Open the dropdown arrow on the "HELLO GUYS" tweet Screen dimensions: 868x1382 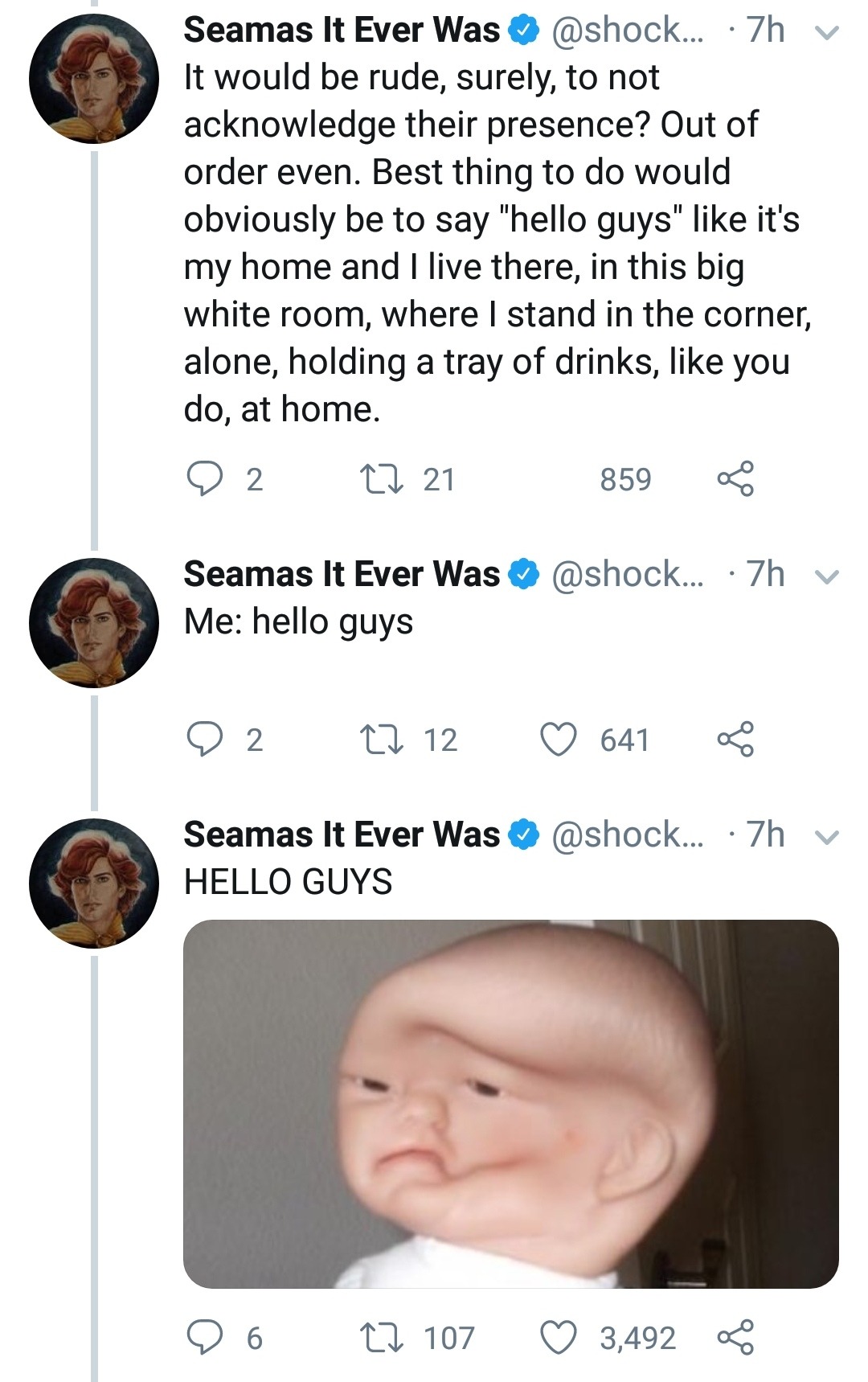click(x=827, y=837)
